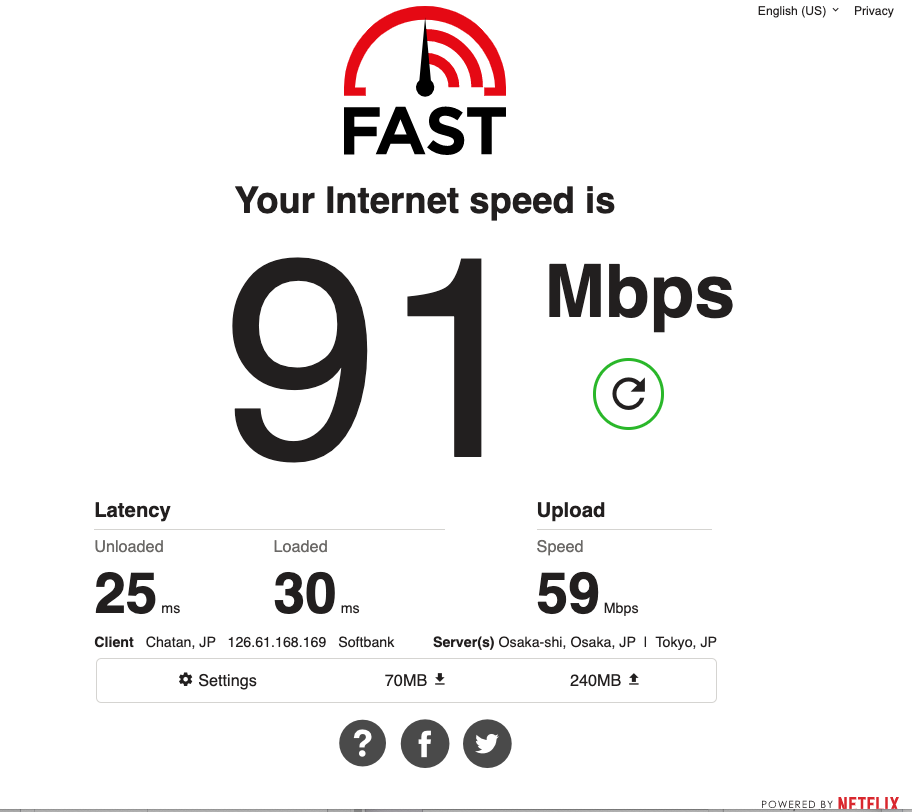Open the help question mark icon
912x812 pixels.
(x=362, y=743)
